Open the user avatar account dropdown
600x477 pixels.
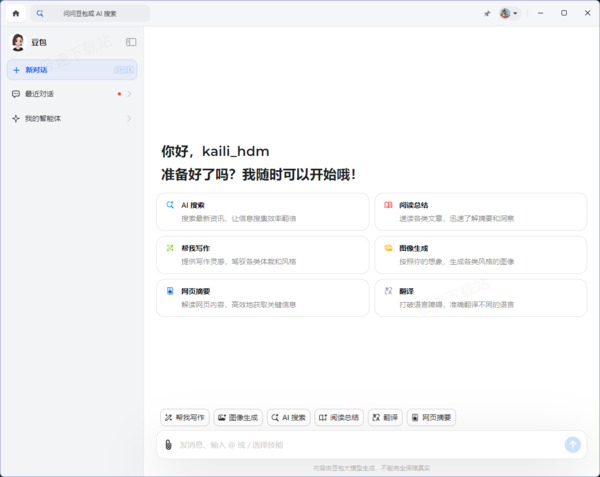[509, 13]
